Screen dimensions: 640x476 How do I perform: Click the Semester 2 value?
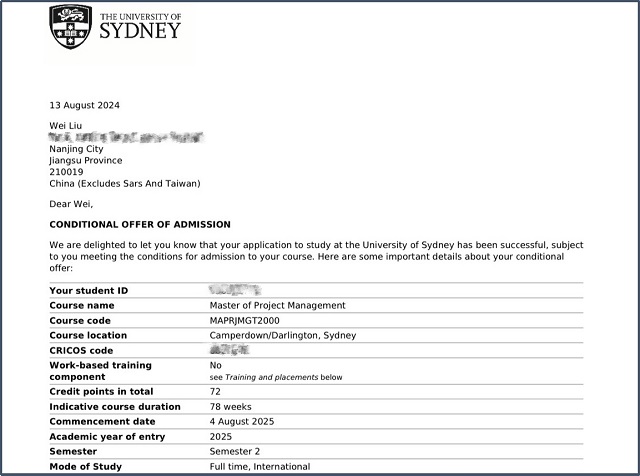pos(236,452)
